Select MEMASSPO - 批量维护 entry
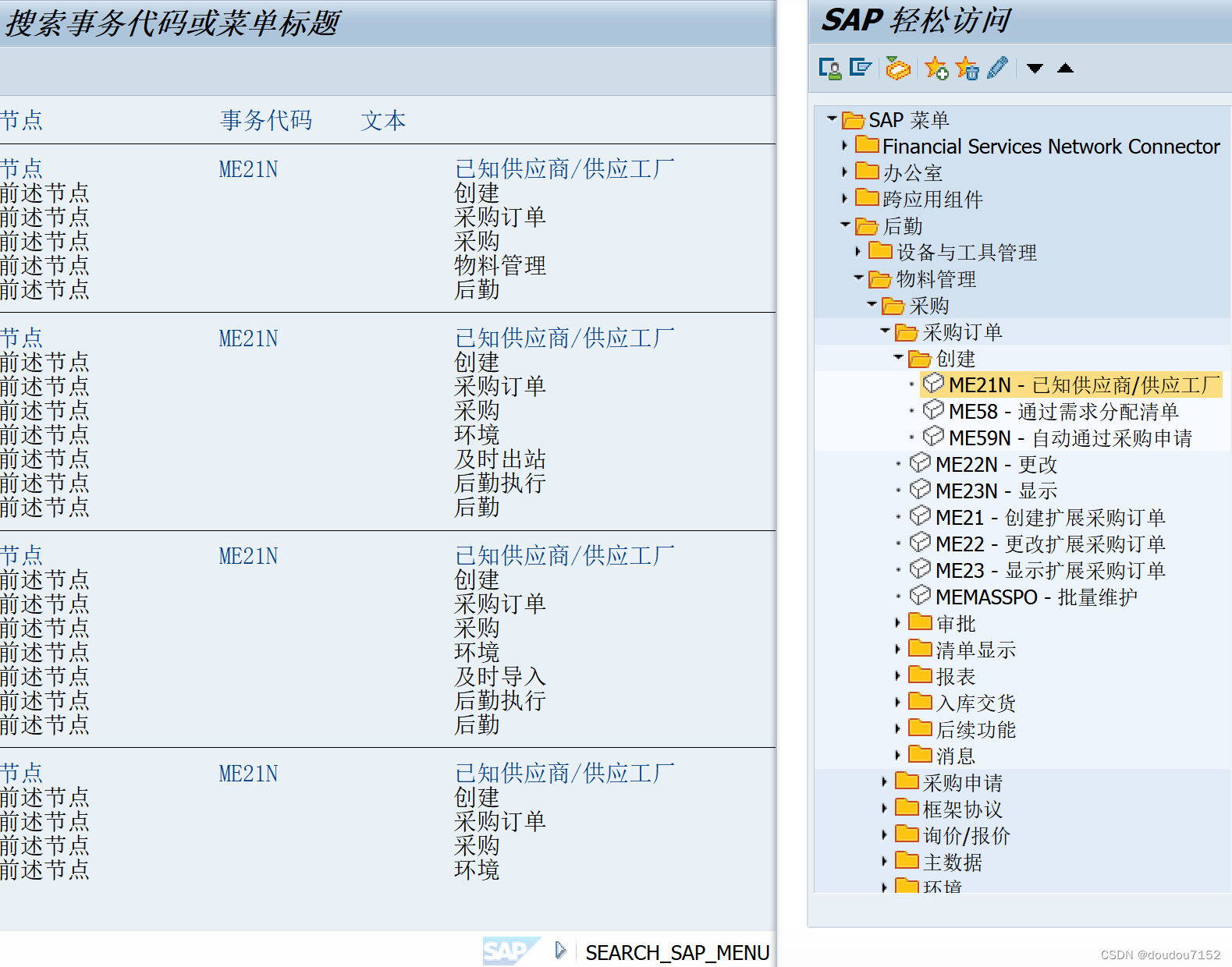The height and width of the screenshot is (967, 1232). click(x=1036, y=597)
